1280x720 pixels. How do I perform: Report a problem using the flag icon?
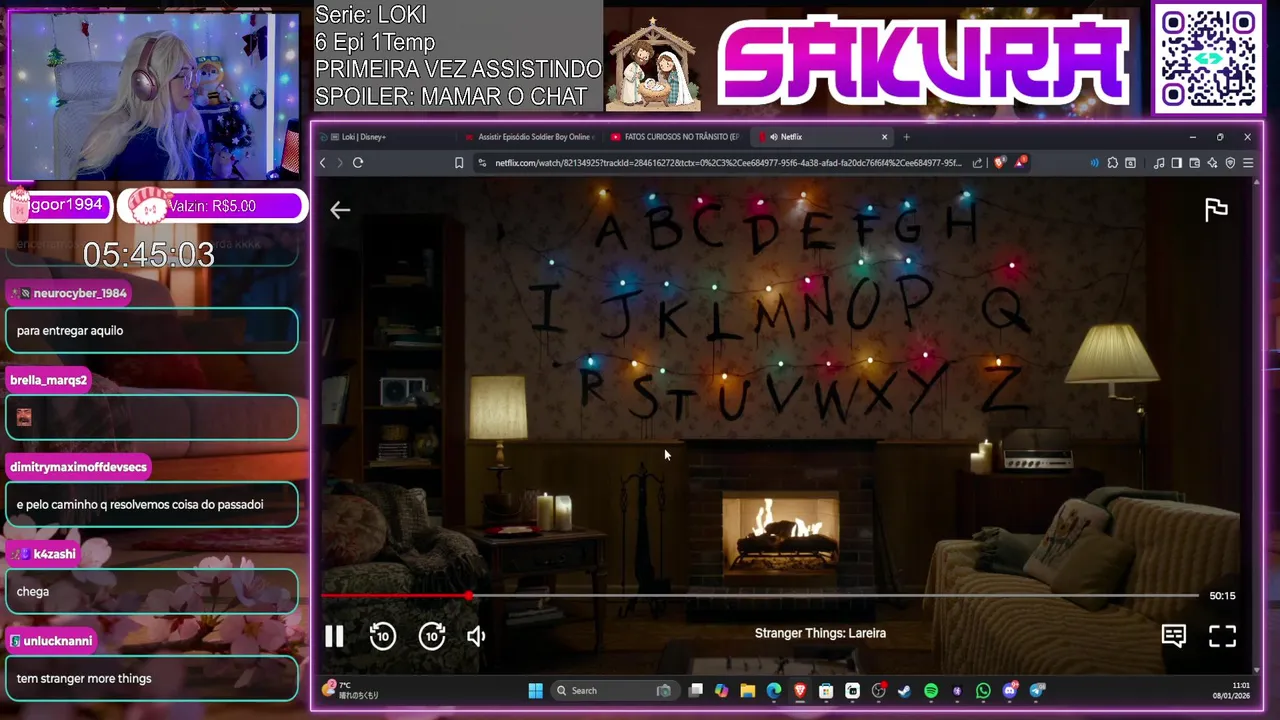click(1216, 209)
